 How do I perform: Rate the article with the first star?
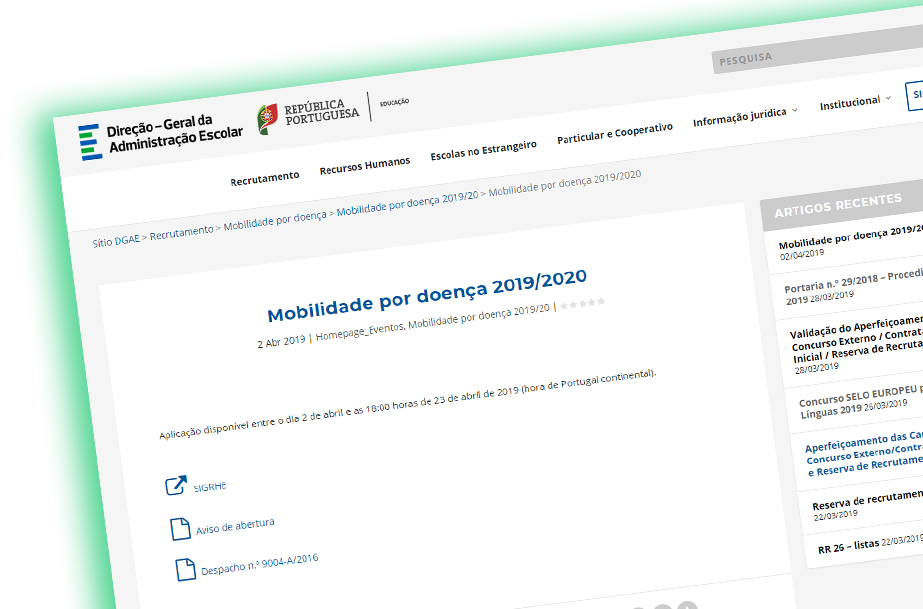(565, 305)
